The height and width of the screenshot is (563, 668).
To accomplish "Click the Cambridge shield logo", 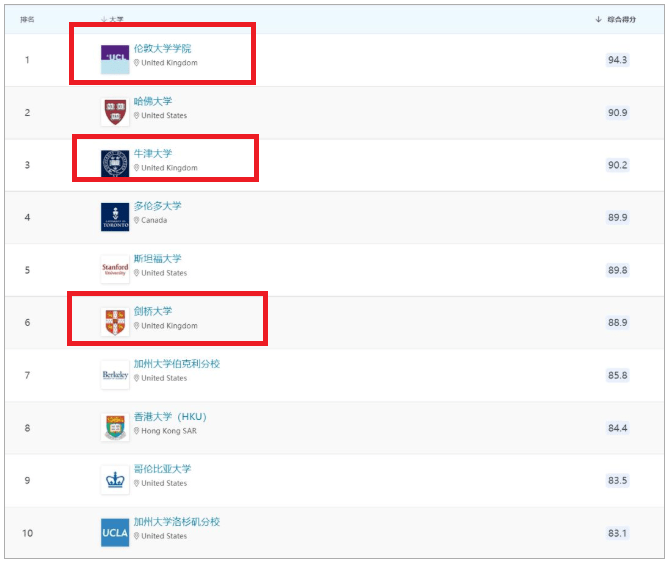I will [x=115, y=322].
